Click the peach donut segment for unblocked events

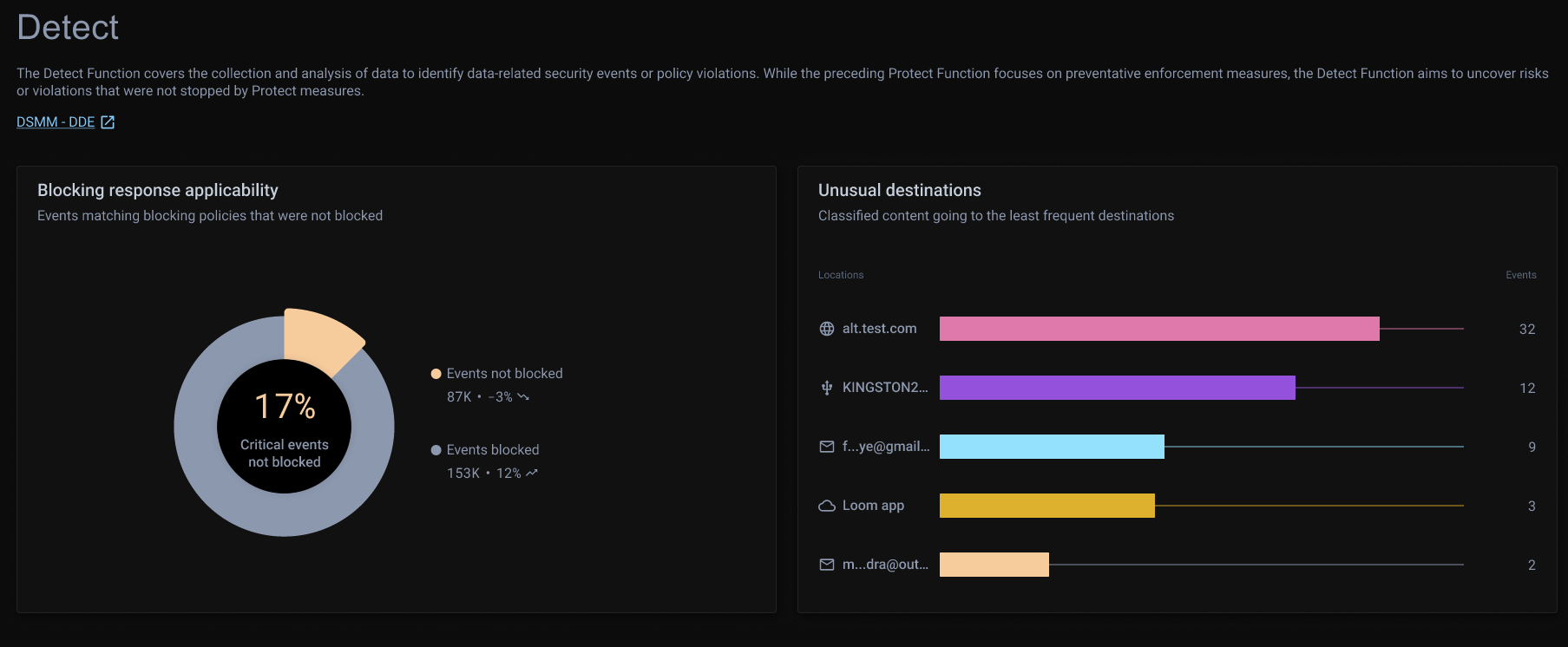(x=319, y=339)
